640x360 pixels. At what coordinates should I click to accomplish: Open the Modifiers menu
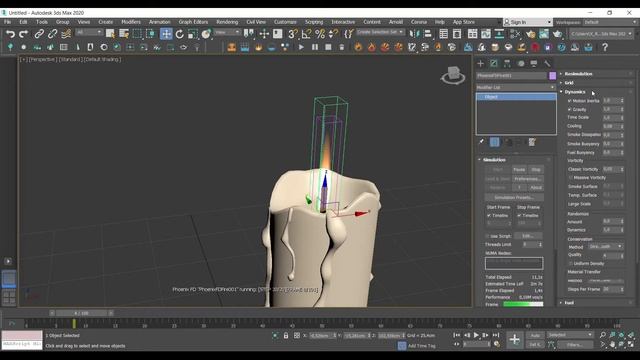[x=131, y=22]
